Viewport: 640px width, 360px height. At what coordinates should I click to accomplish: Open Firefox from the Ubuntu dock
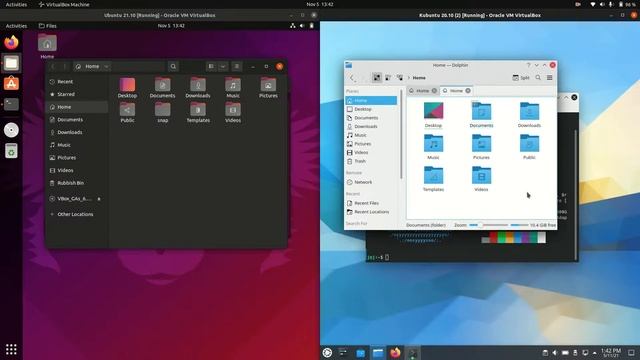[11, 42]
